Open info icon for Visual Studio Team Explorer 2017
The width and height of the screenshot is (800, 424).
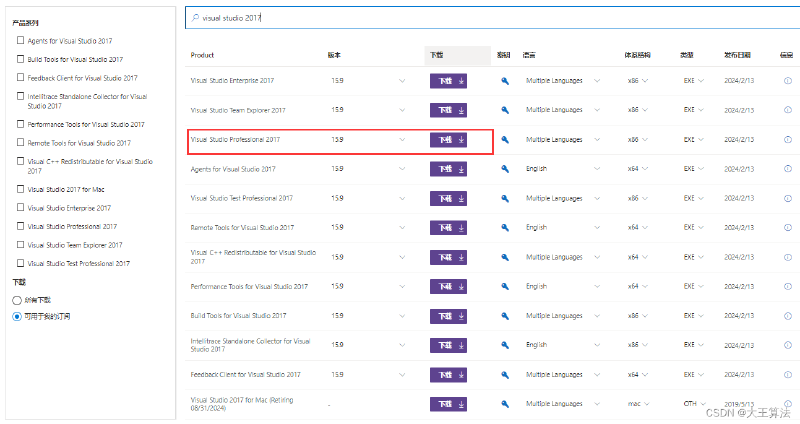click(787, 110)
